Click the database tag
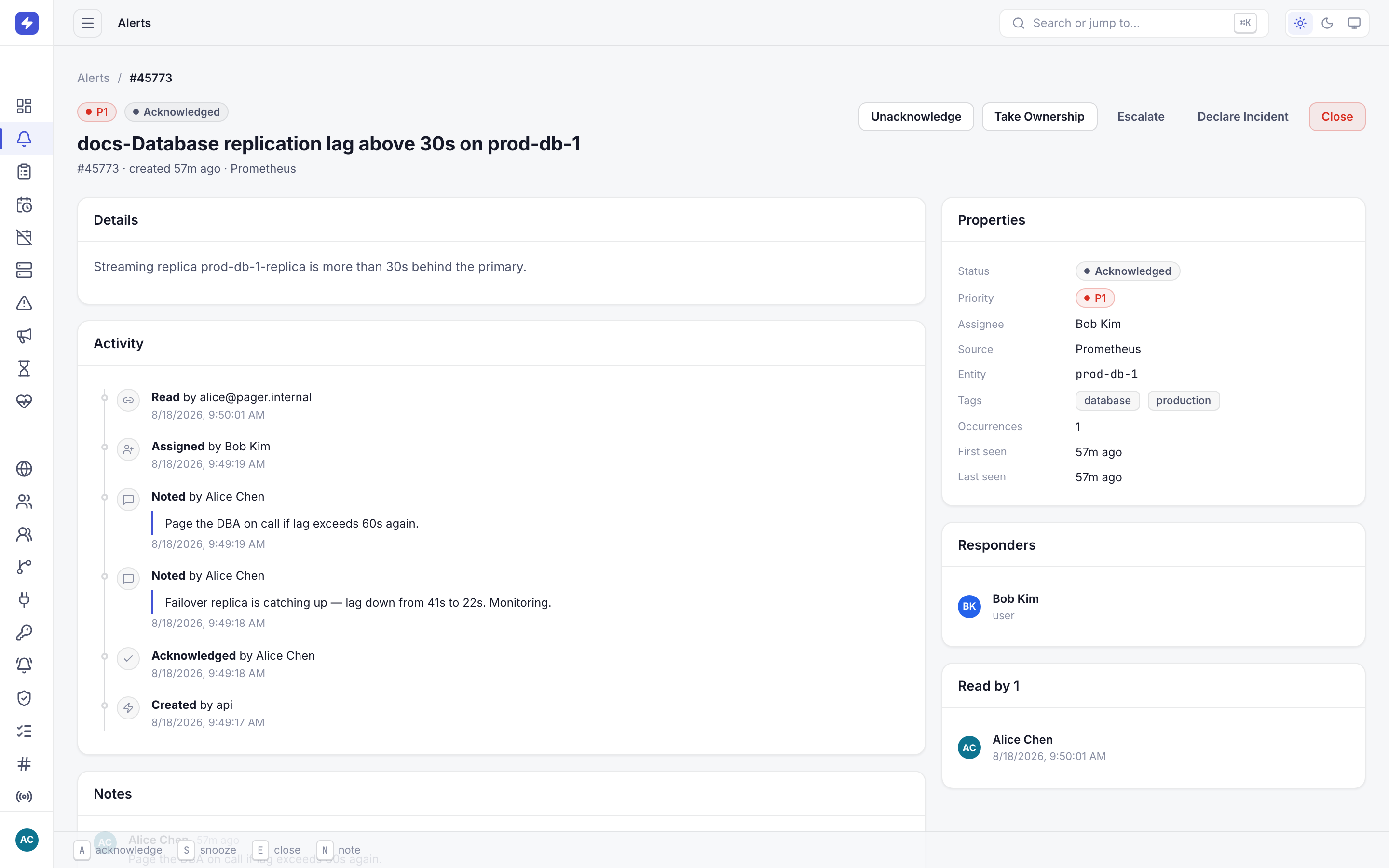Image resolution: width=1389 pixels, height=868 pixels. (x=1107, y=401)
